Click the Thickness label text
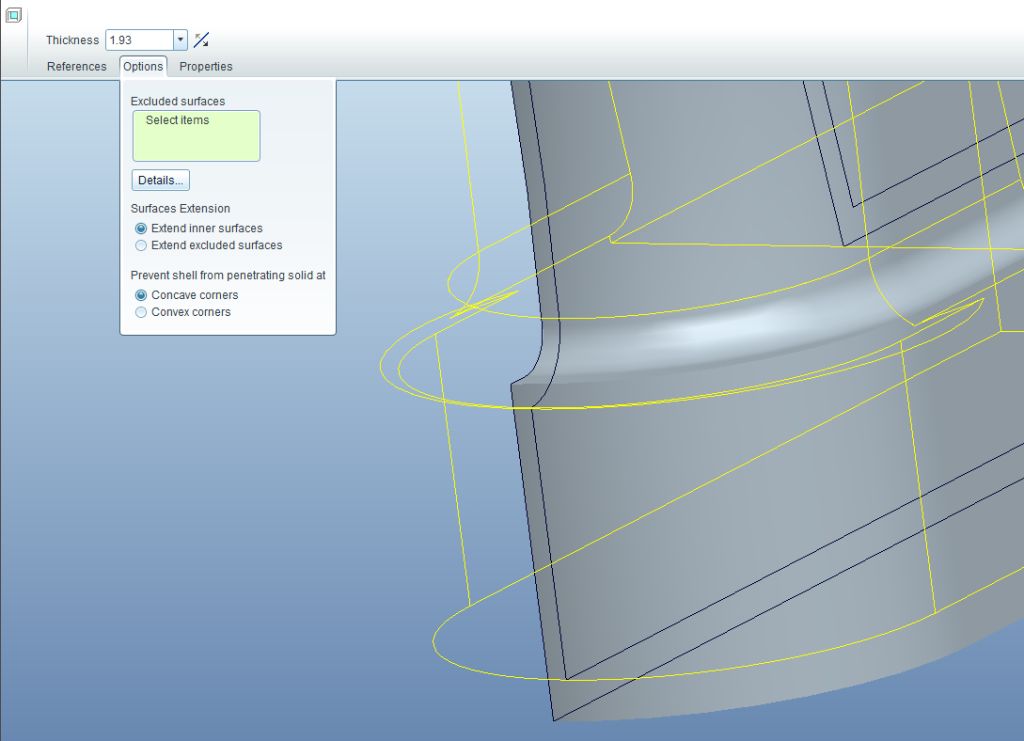Screen dimensions: 1024x741 [x=72, y=40]
